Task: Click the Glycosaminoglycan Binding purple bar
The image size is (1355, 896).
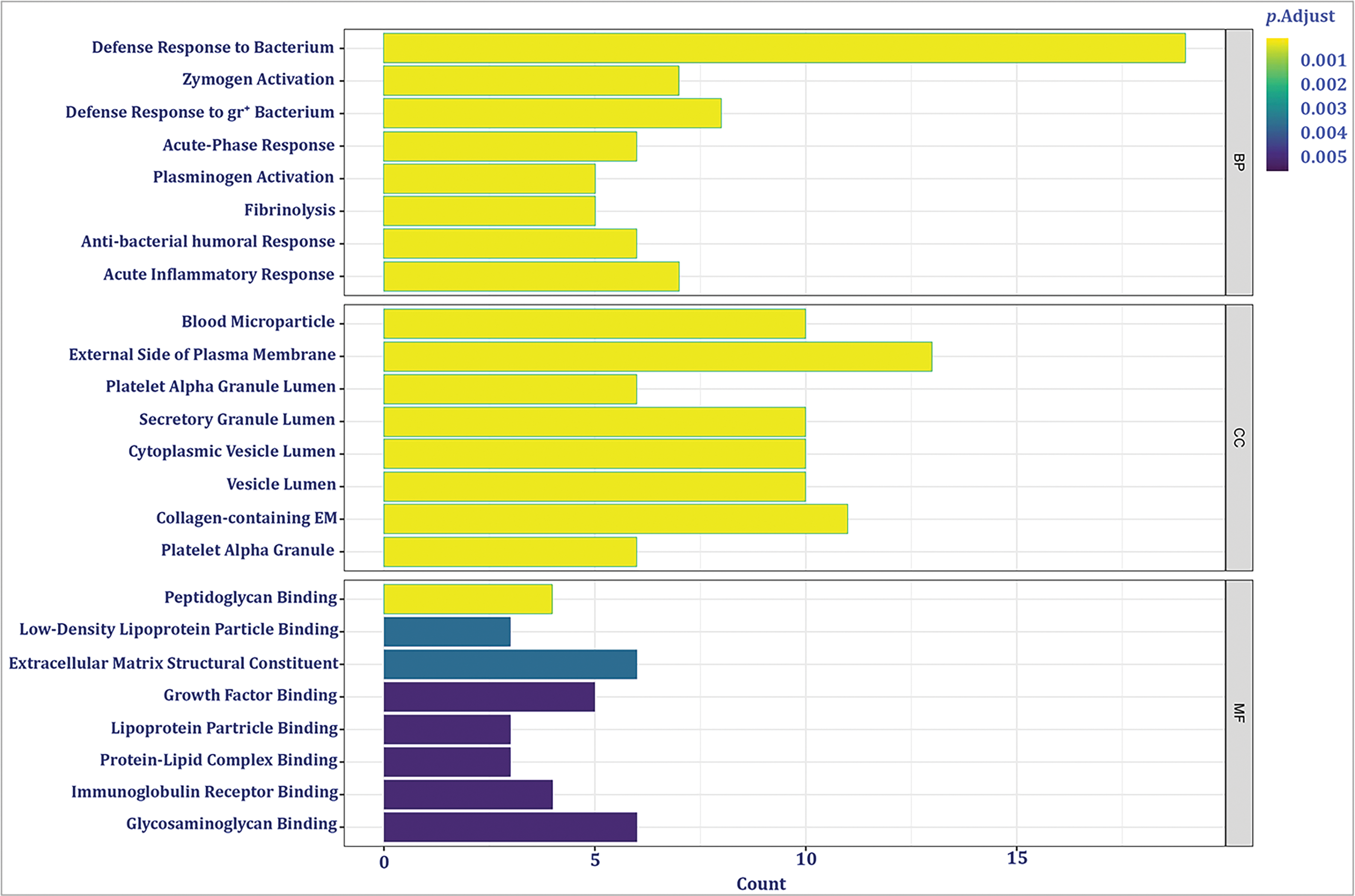Action: [510, 827]
